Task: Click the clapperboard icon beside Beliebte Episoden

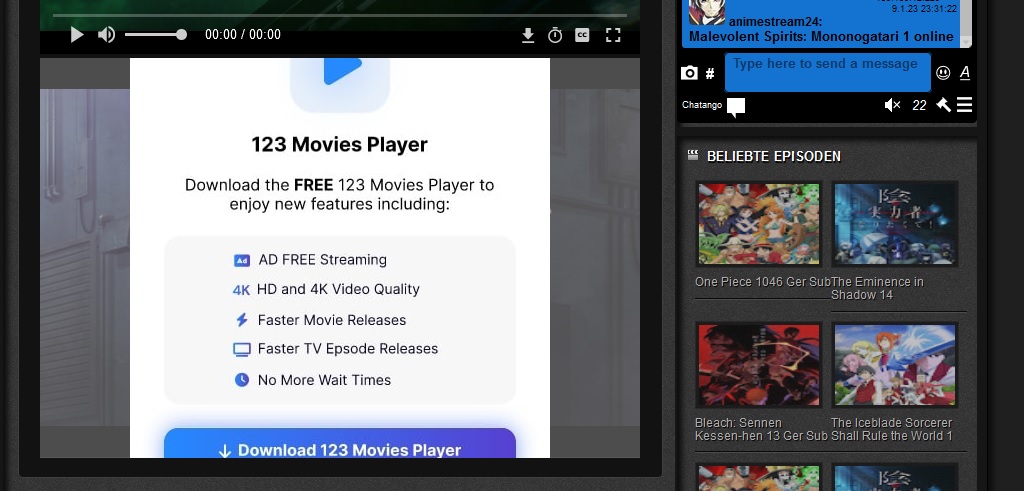Action: pos(693,155)
